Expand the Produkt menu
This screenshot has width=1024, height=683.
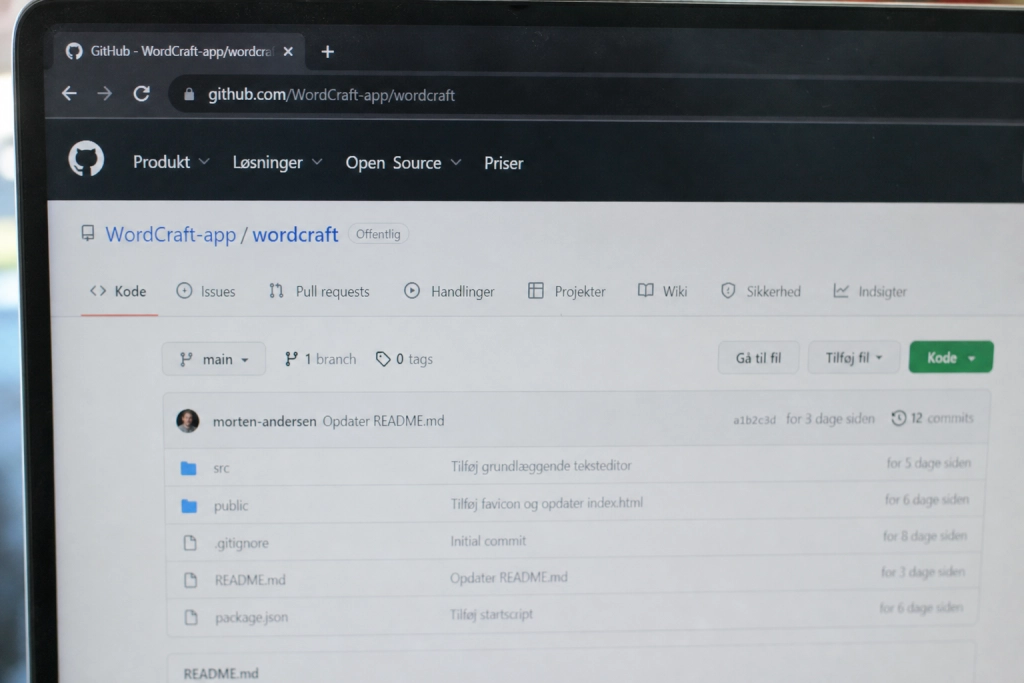171,162
